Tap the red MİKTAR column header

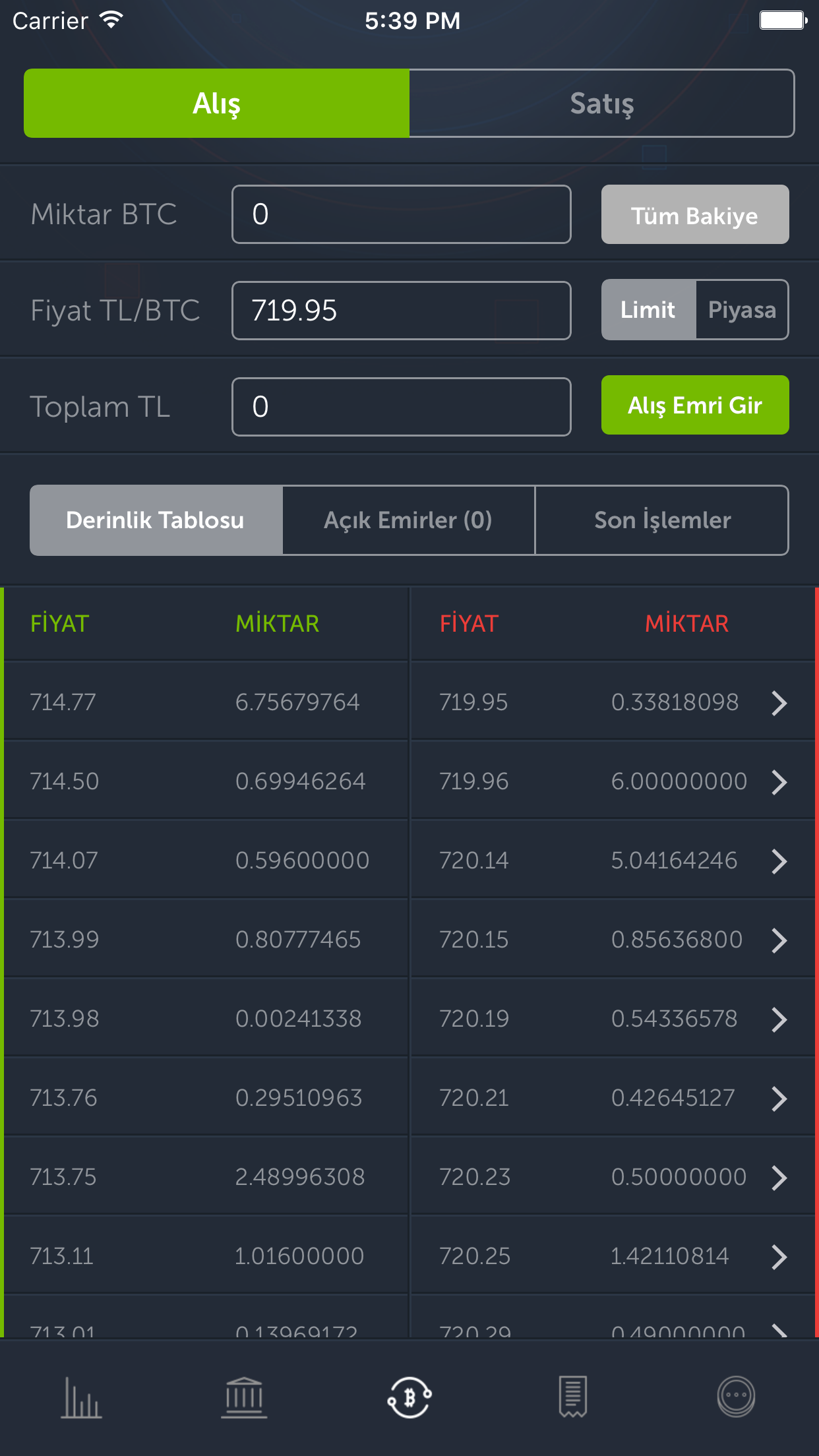coord(686,623)
